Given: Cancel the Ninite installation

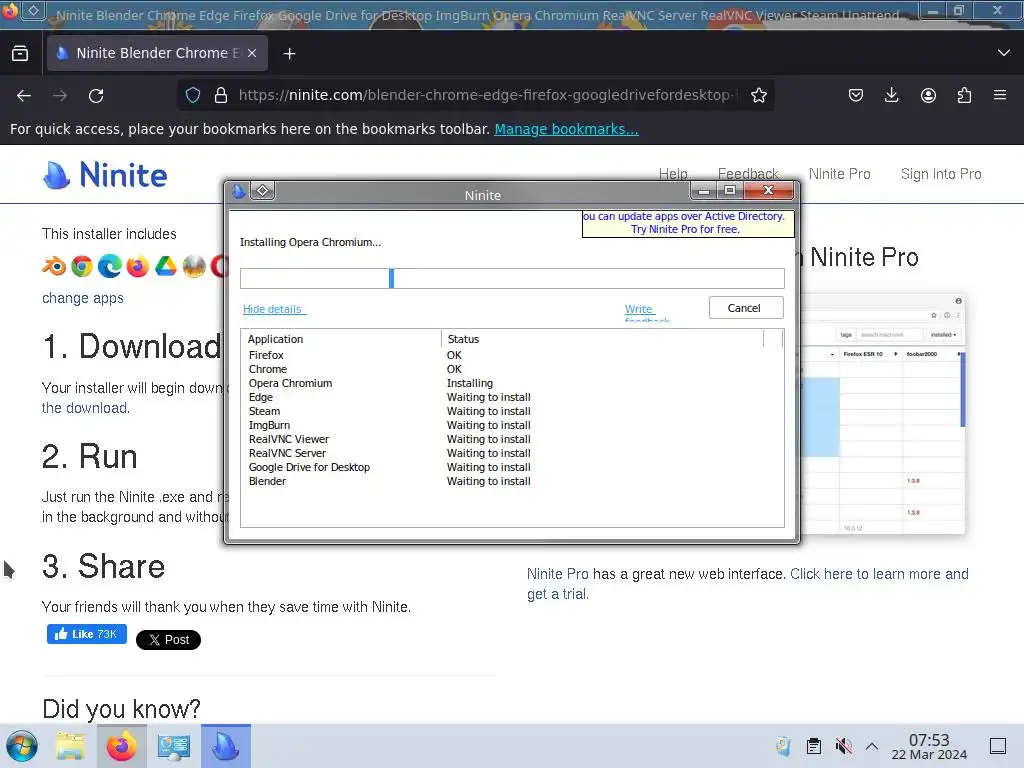Looking at the screenshot, I should click(x=746, y=308).
